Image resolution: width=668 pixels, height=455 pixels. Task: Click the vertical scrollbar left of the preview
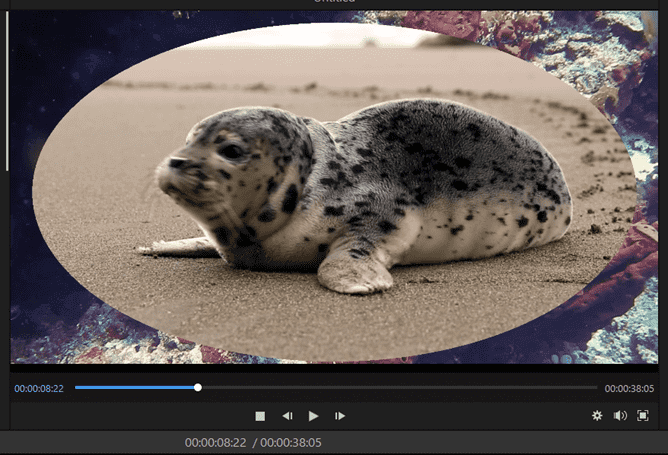7,91
